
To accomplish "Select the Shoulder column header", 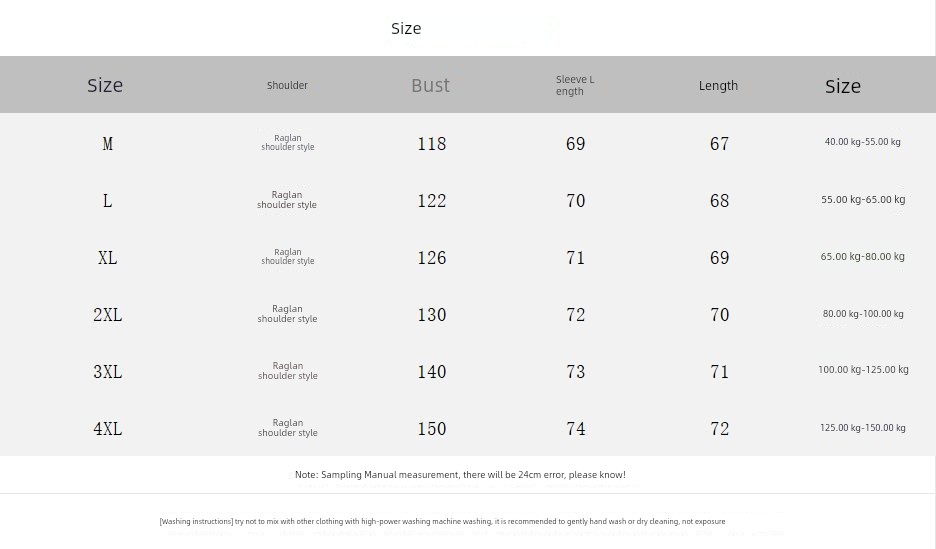I will pos(287,85).
